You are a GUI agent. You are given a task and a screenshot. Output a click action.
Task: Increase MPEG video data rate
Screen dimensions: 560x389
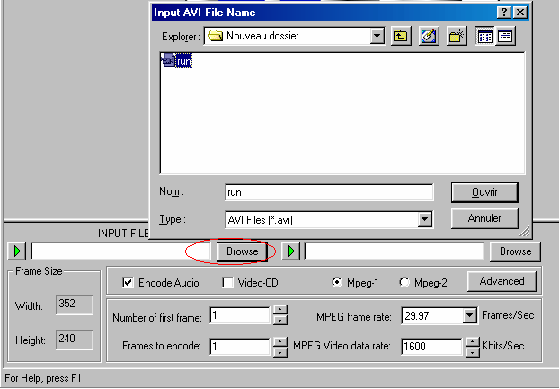(x=472, y=342)
